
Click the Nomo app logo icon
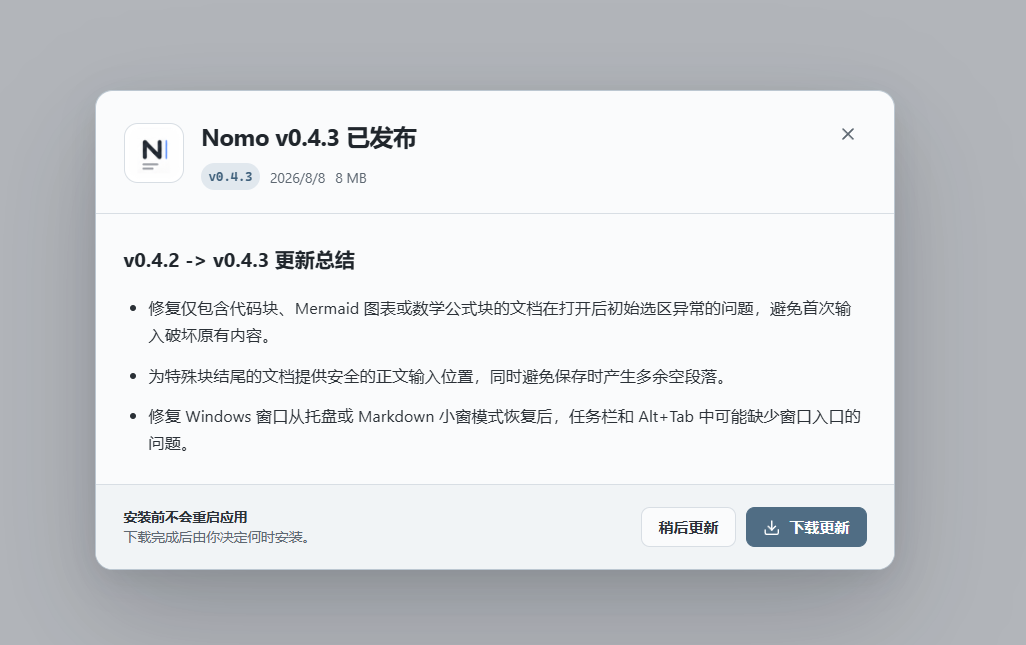tap(154, 153)
